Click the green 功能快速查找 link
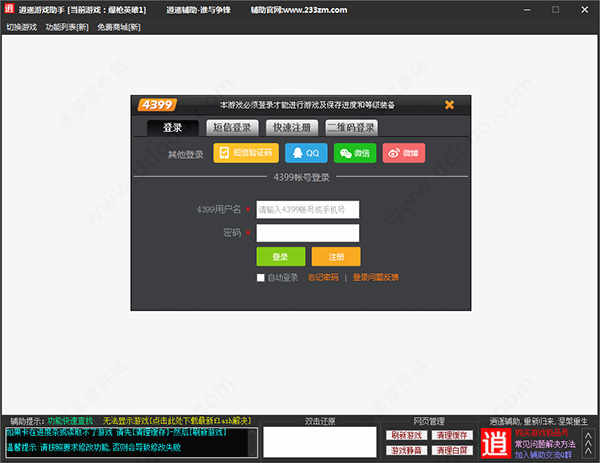 tap(70, 421)
